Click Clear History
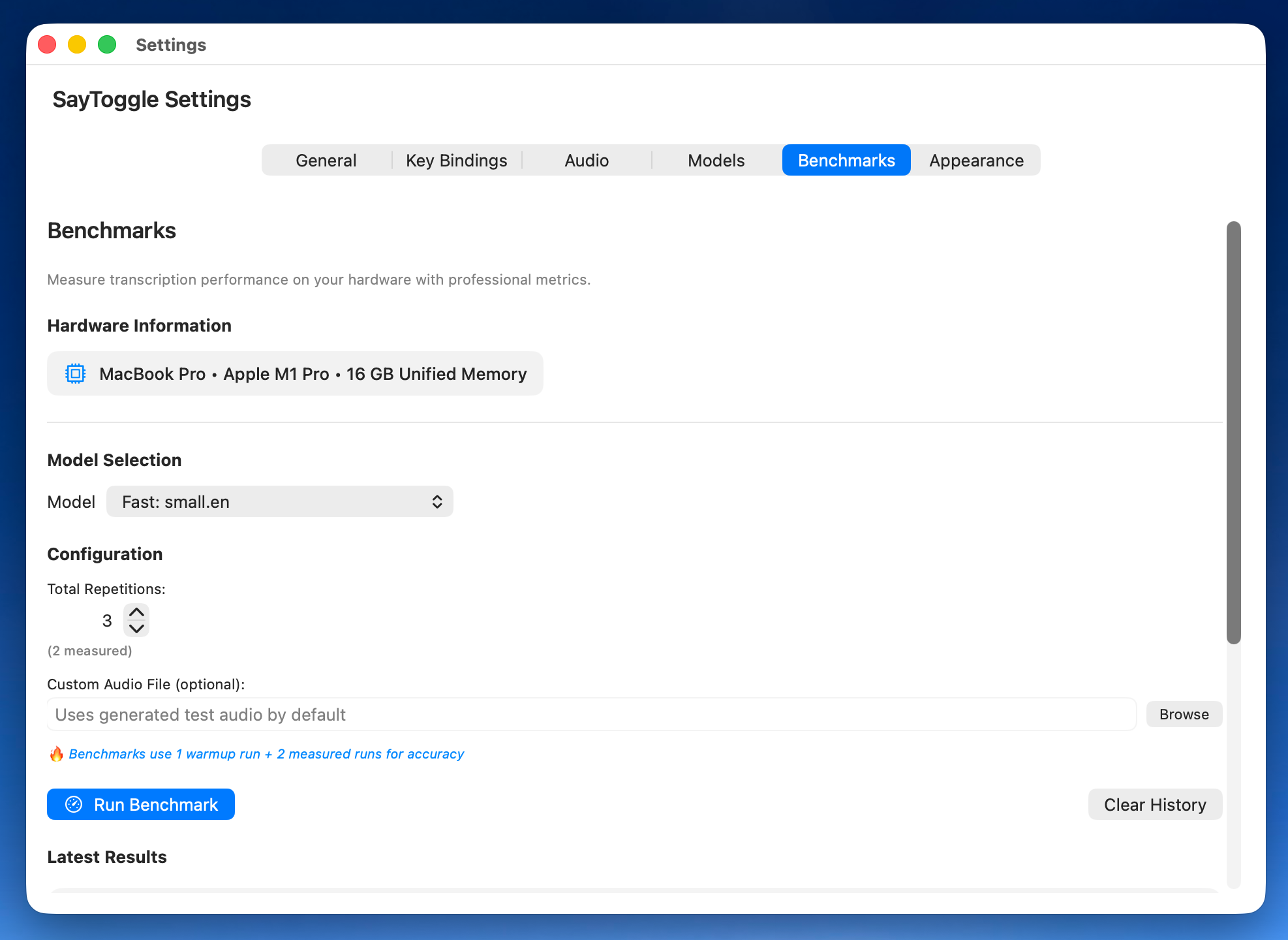The image size is (1288, 940). [1155, 804]
